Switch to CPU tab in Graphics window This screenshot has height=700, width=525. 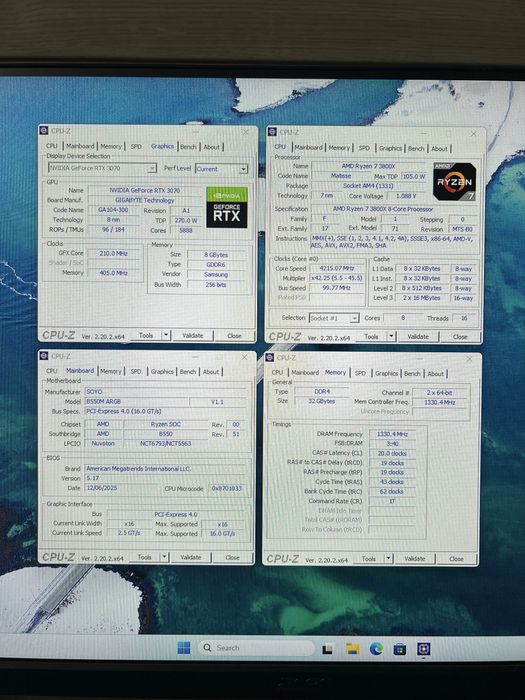[52, 146]
